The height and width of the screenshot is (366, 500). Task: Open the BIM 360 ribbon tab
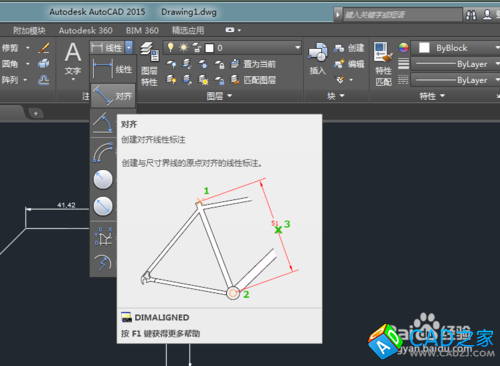[x=142, y=31]
